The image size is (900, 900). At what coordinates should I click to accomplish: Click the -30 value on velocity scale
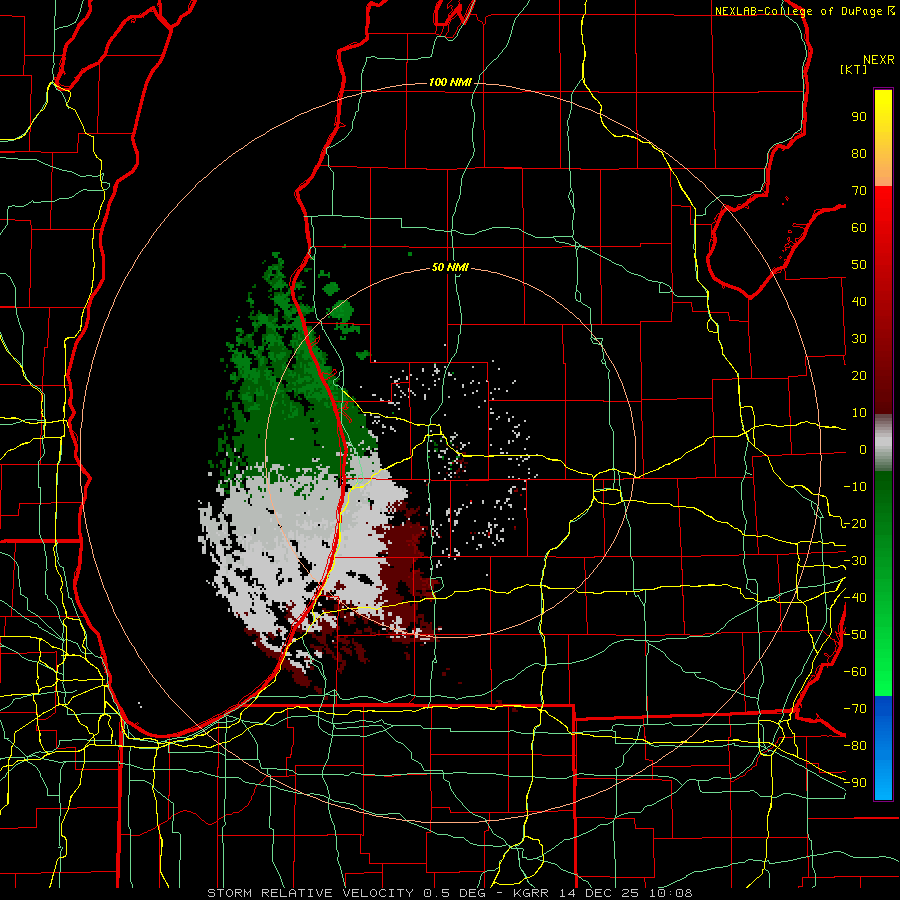[x=855, y=561]
